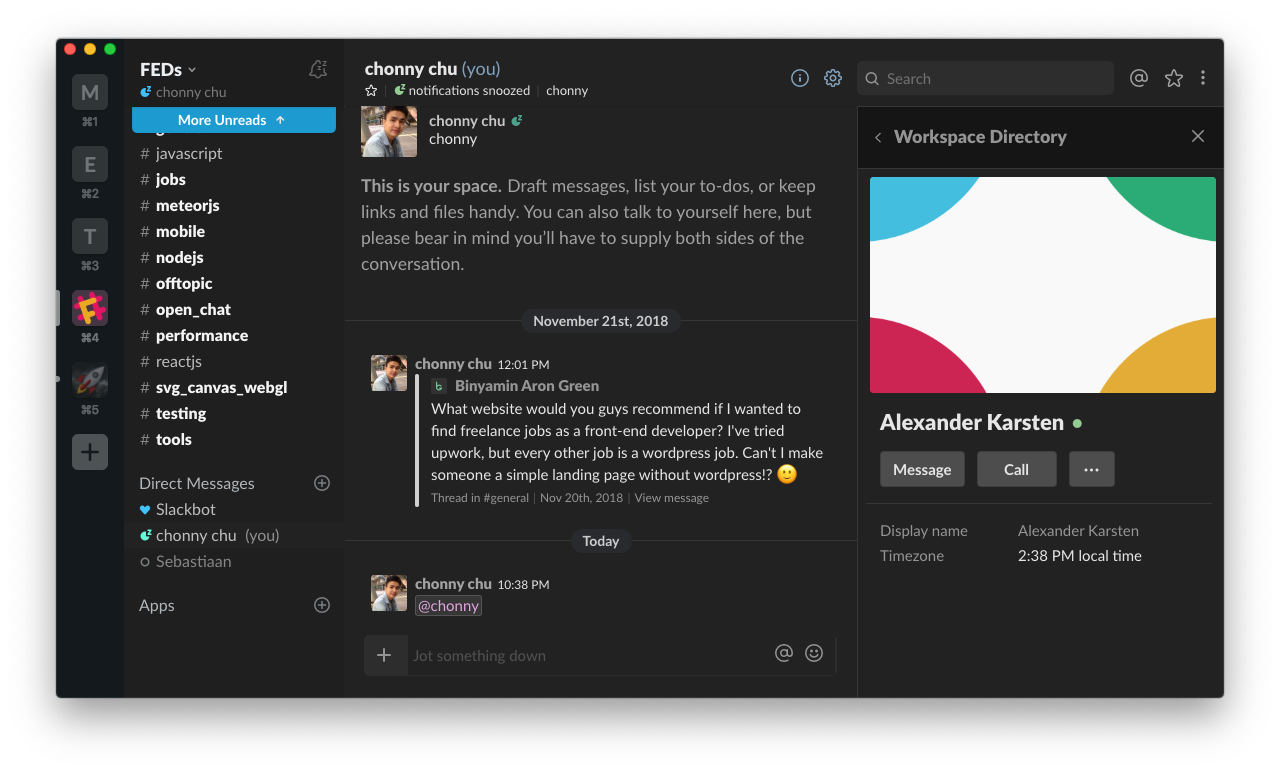Open the Apps section header
The image size is (1280, 772).
click(x=157, y=605)
